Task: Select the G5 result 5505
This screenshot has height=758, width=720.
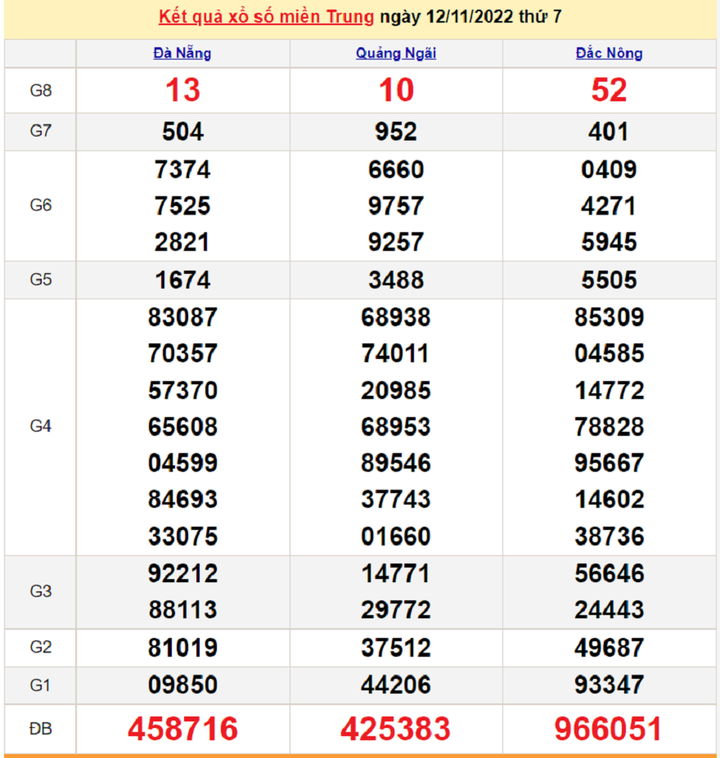Action: [609, 280]
